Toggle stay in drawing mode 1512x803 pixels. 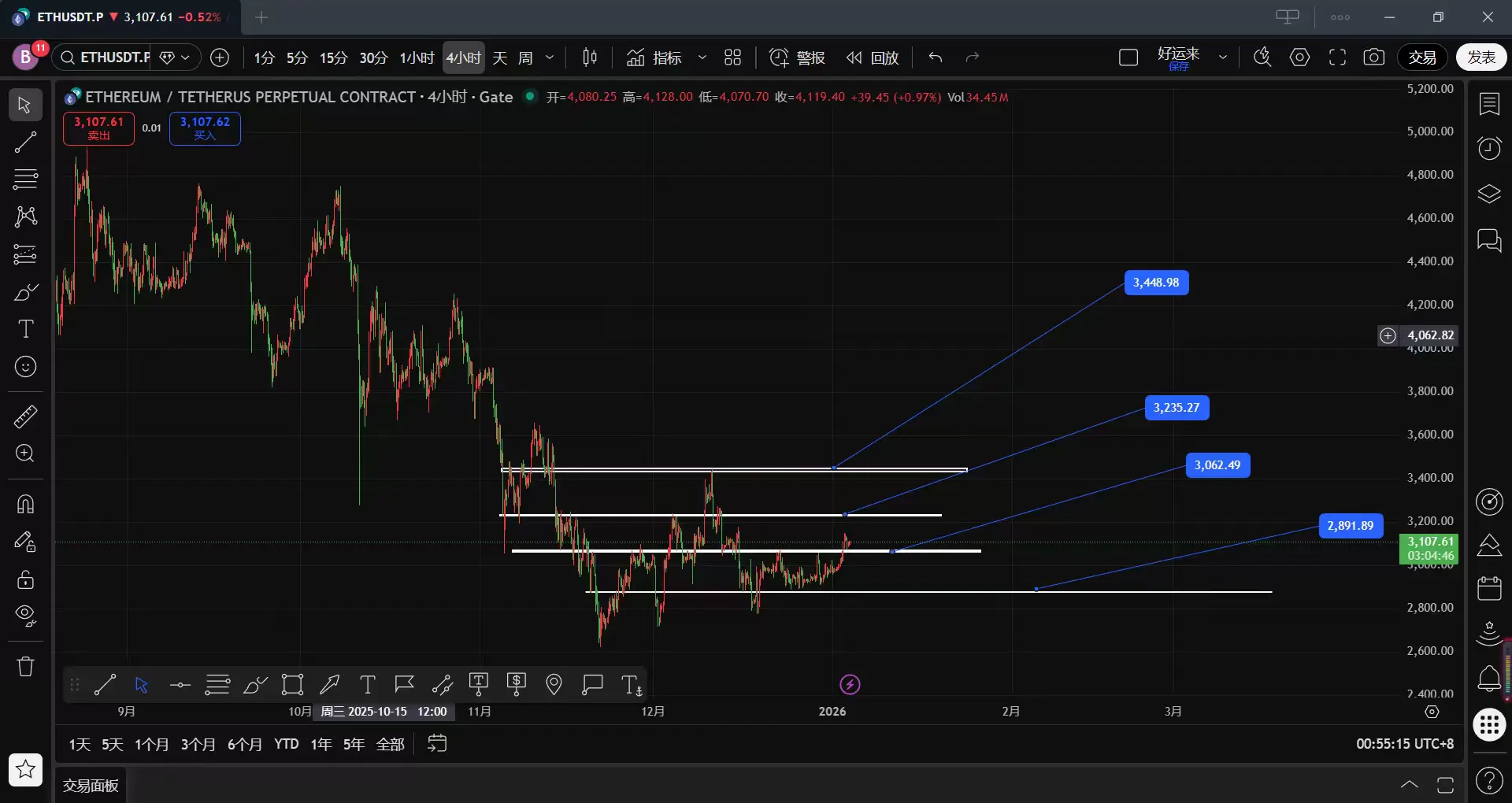[x=25, y=542]
